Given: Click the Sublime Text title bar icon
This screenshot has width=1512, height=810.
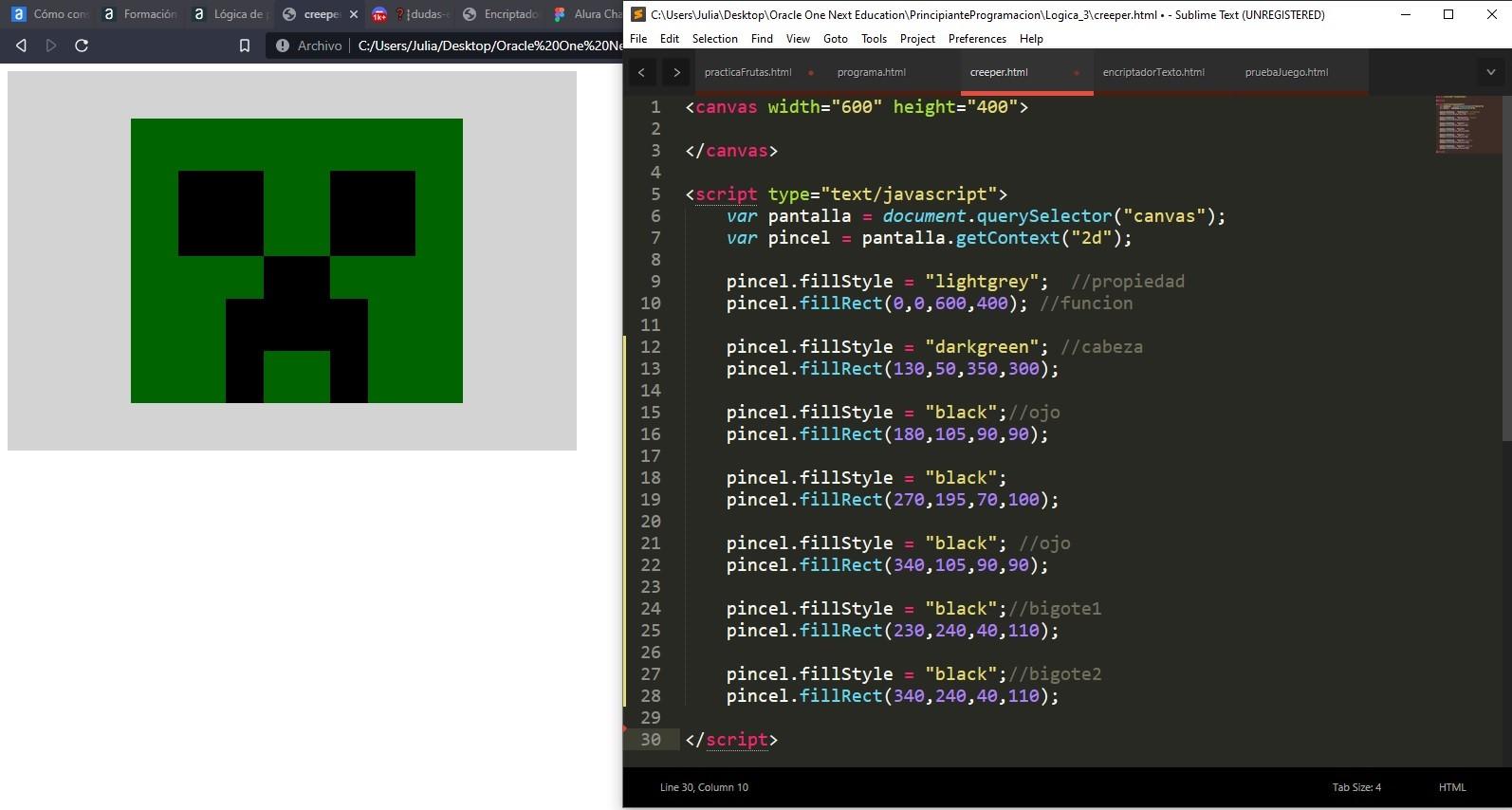Looking at the screenshot, I should (x=638, y=14).
